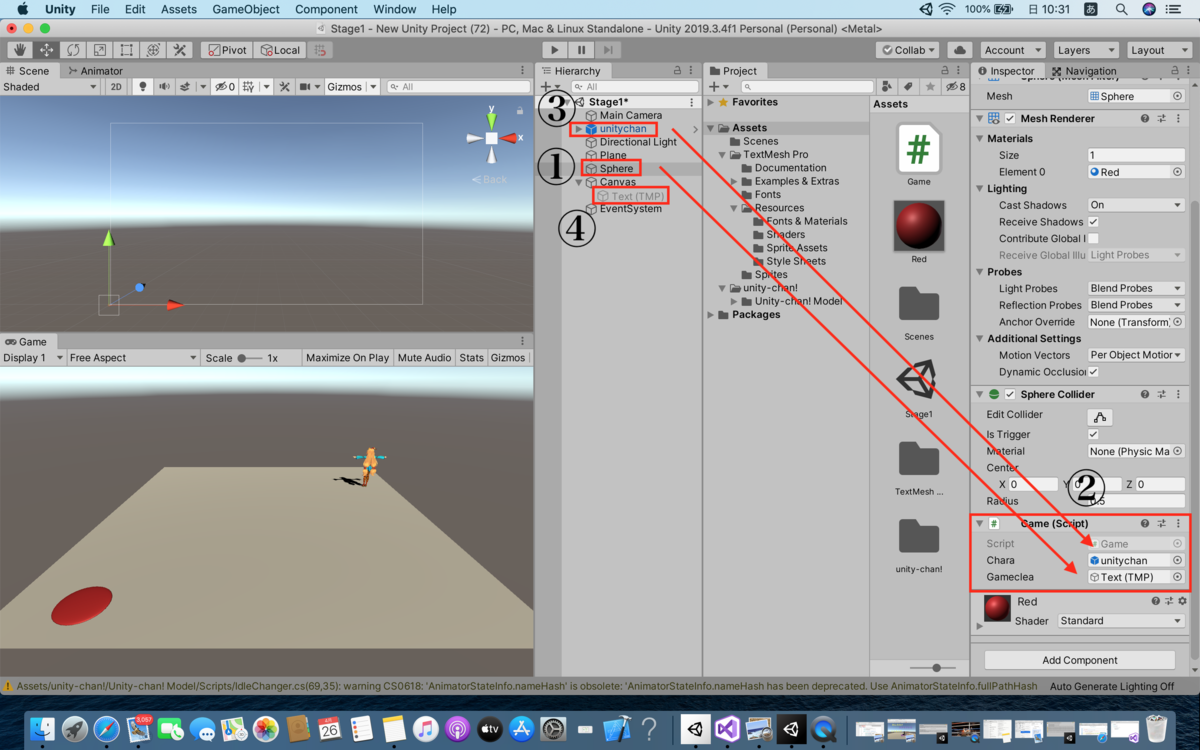The image size is (1200, 750).
Task: Open the Assets menu
Action: point(179,9)
